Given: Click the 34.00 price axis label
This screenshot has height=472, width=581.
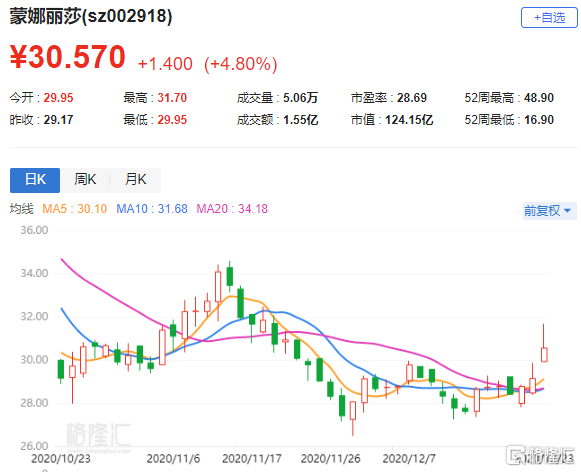Looking at the screenshot, I should [x=34, y=274].
